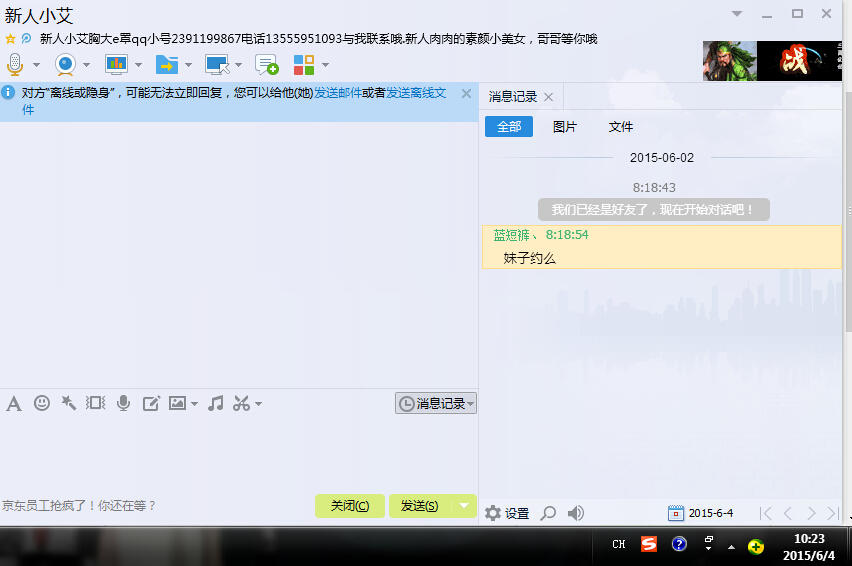Image resolution: width=852 pixels, height=566 pixels.
Task: Go to next page of records
Action: 811,513
